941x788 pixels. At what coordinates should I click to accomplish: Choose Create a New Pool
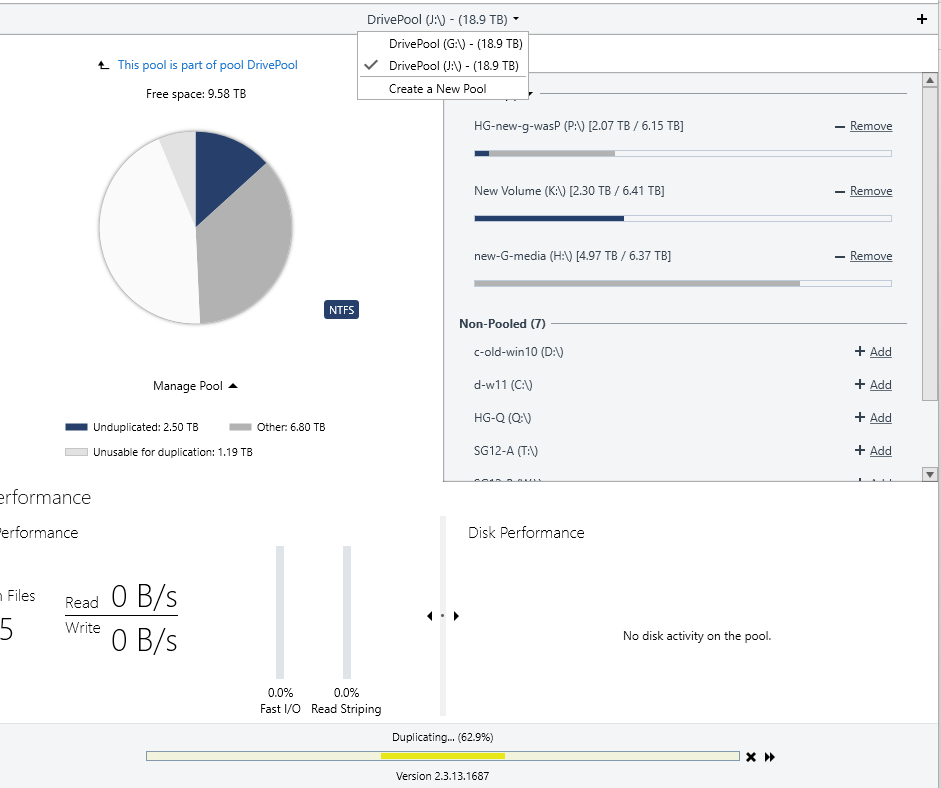point(437,89)
